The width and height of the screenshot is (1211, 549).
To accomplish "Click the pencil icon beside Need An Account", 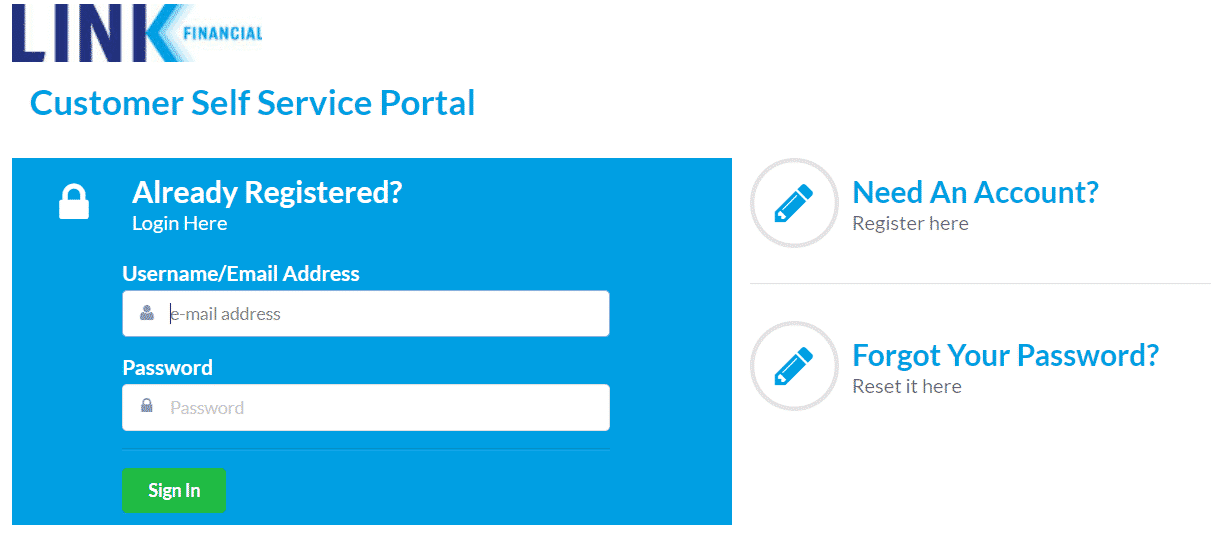I will (x=793, y=203).
